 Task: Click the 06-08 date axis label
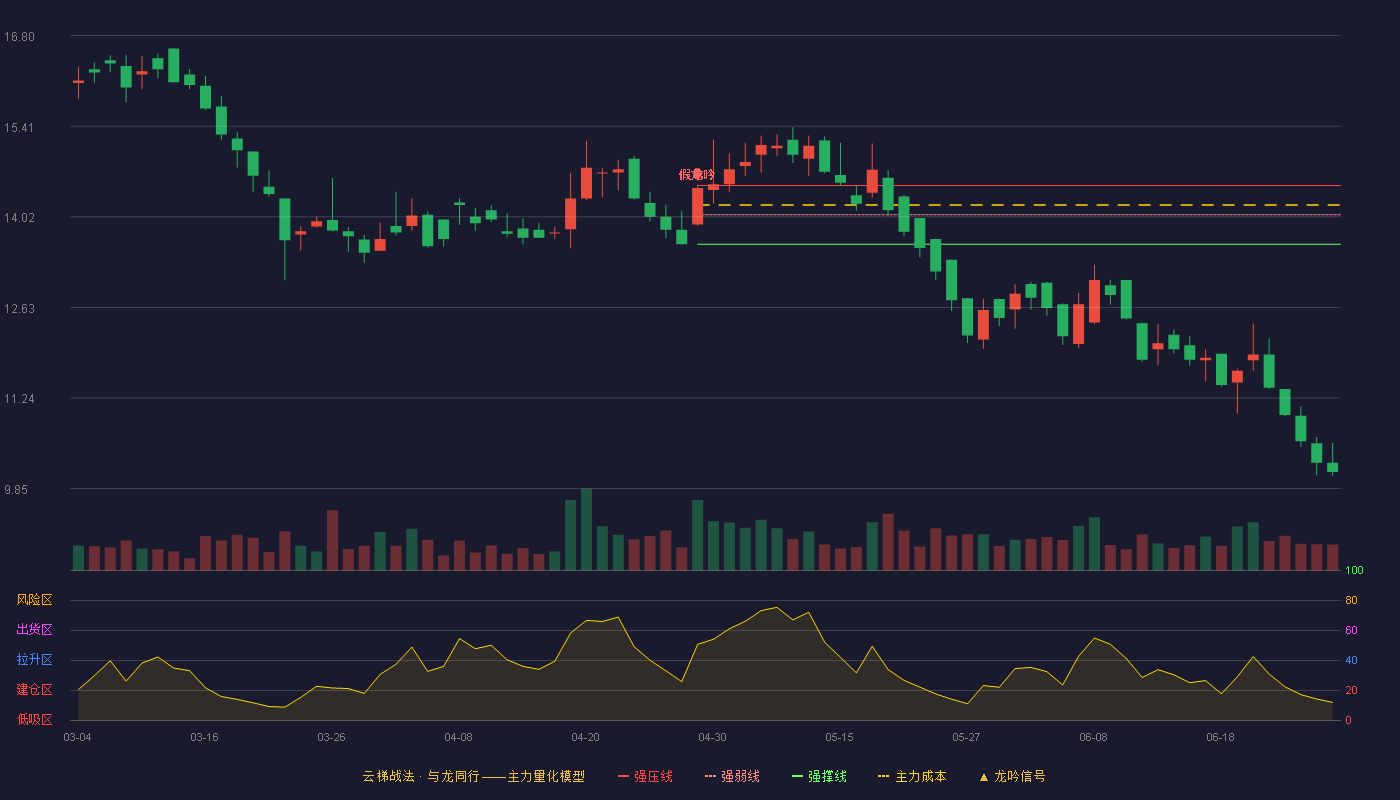tap(1093, 737)
